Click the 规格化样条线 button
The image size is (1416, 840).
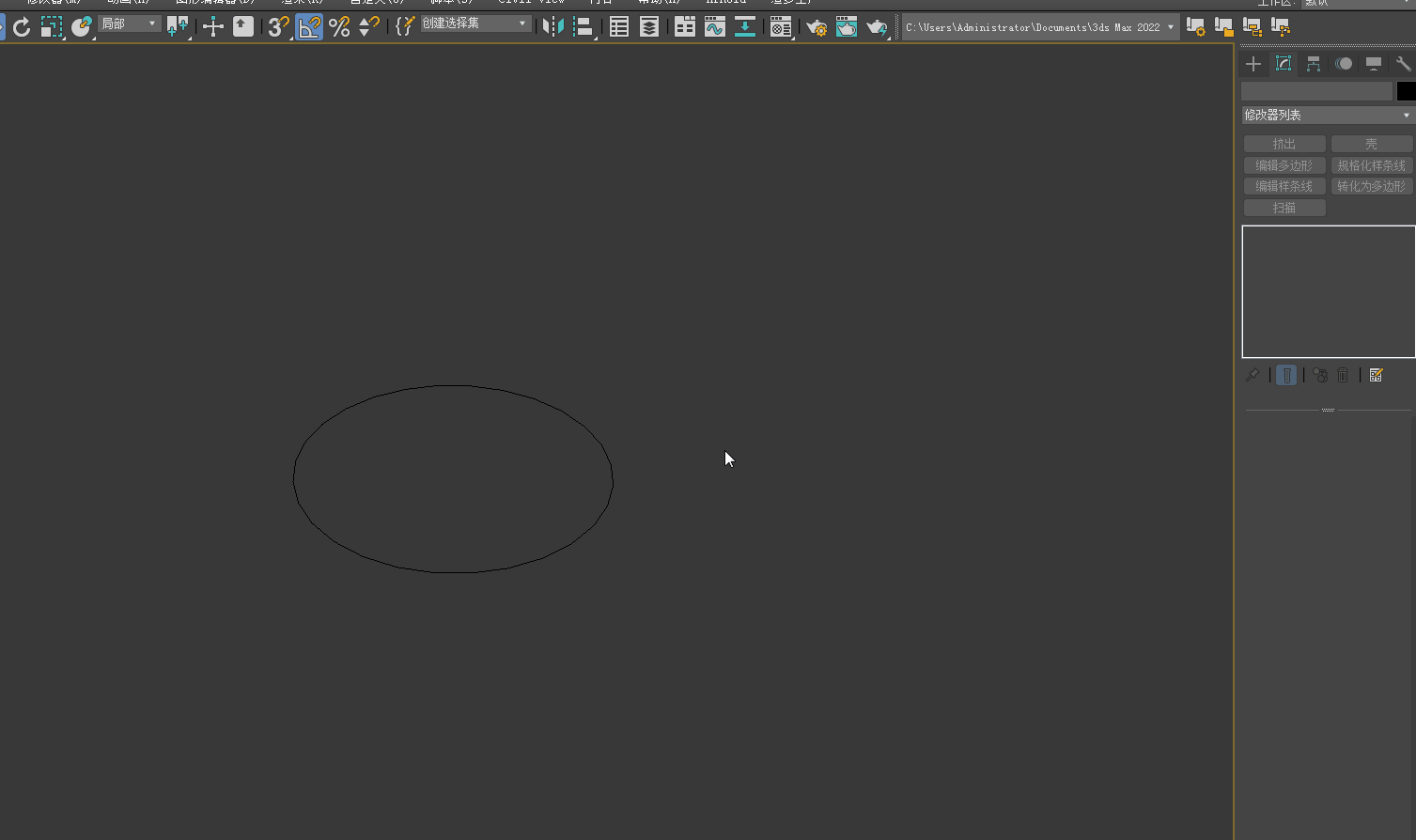tap(1372, 165)
